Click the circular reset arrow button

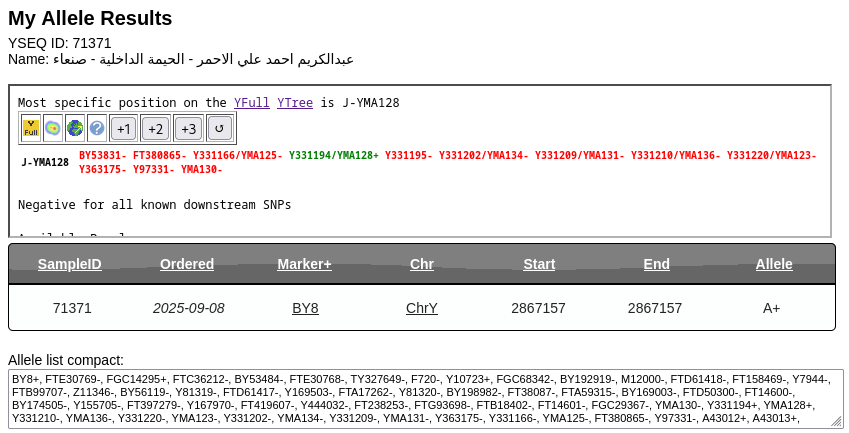click(219, 128)
